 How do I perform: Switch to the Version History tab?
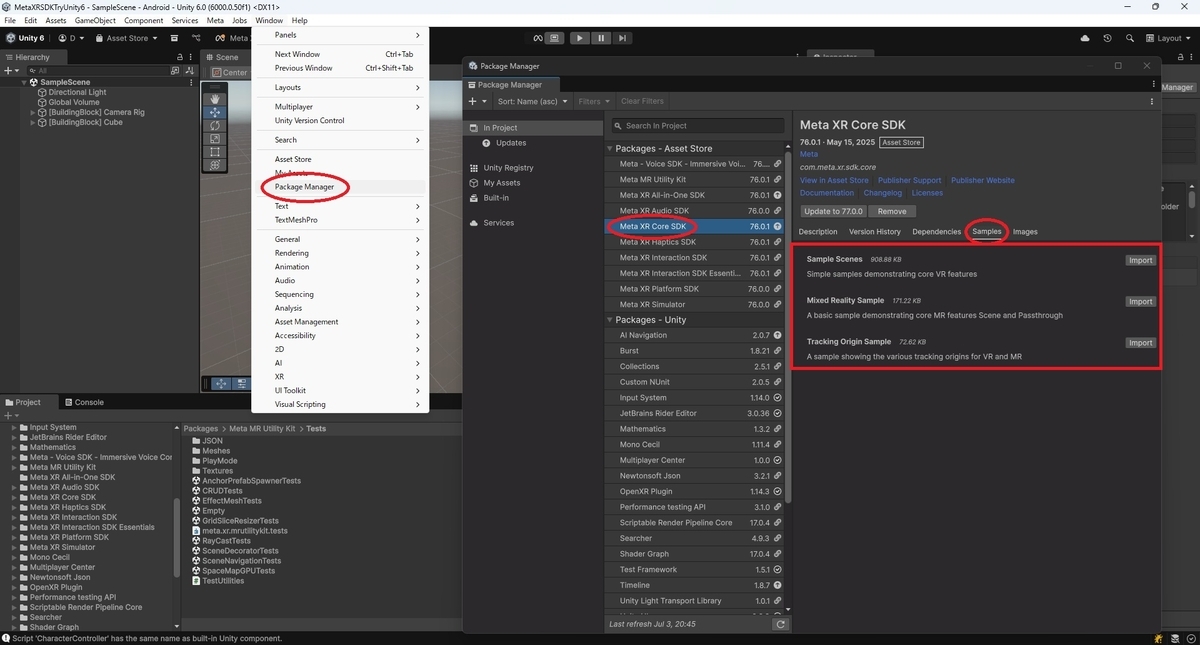click(875, 232)
